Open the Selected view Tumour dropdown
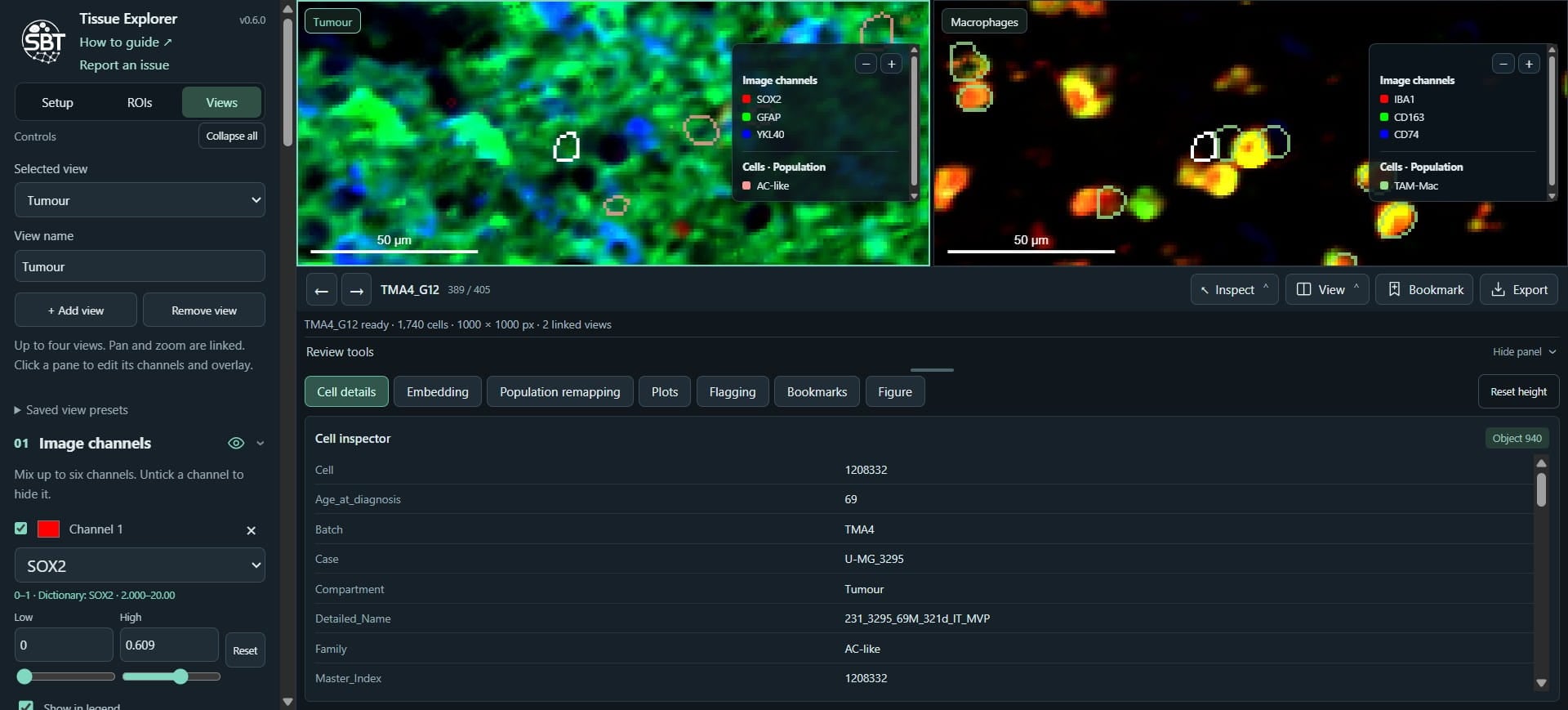 pos(140,200)
